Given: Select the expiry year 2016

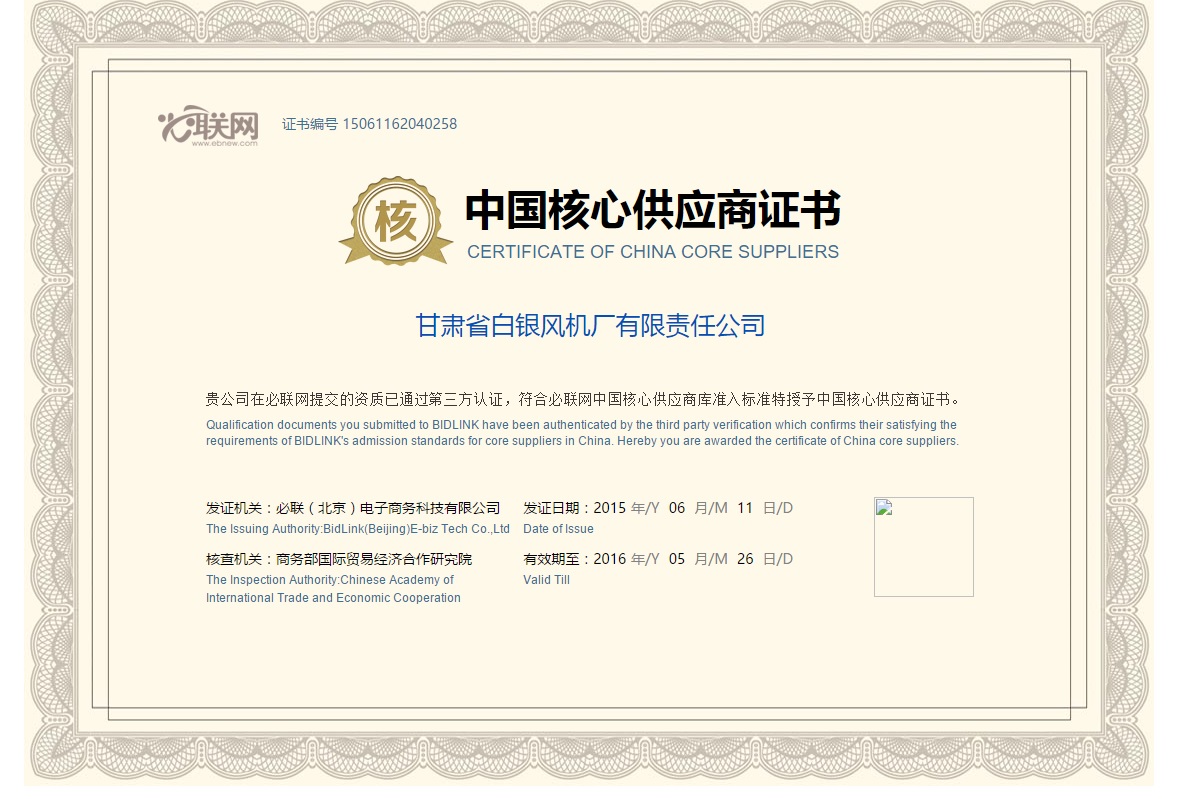Looking at the screenshot, I should [x=610, y=559].
